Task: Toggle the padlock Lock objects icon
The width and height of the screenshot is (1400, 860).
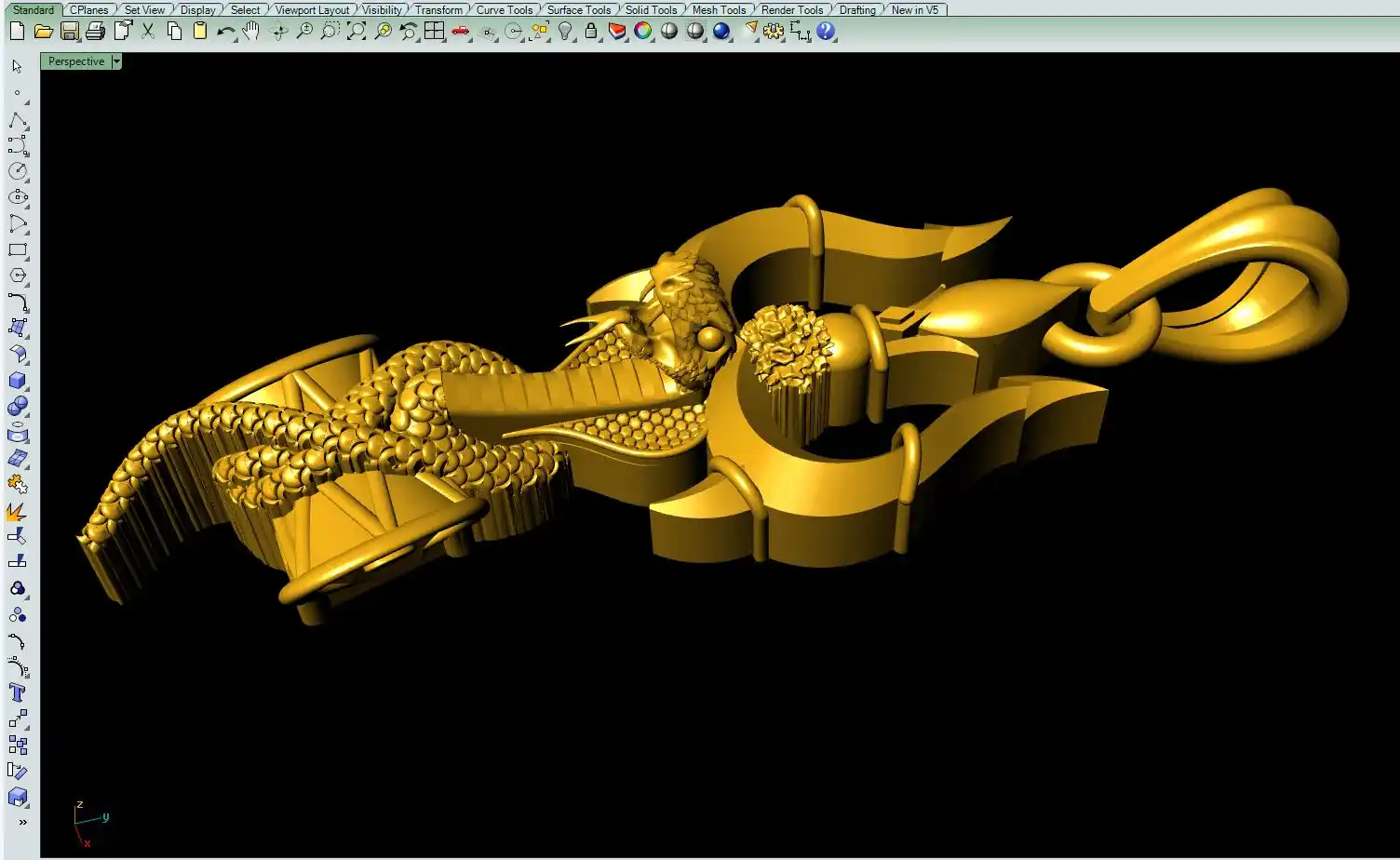Action: [x=591, y=31]
